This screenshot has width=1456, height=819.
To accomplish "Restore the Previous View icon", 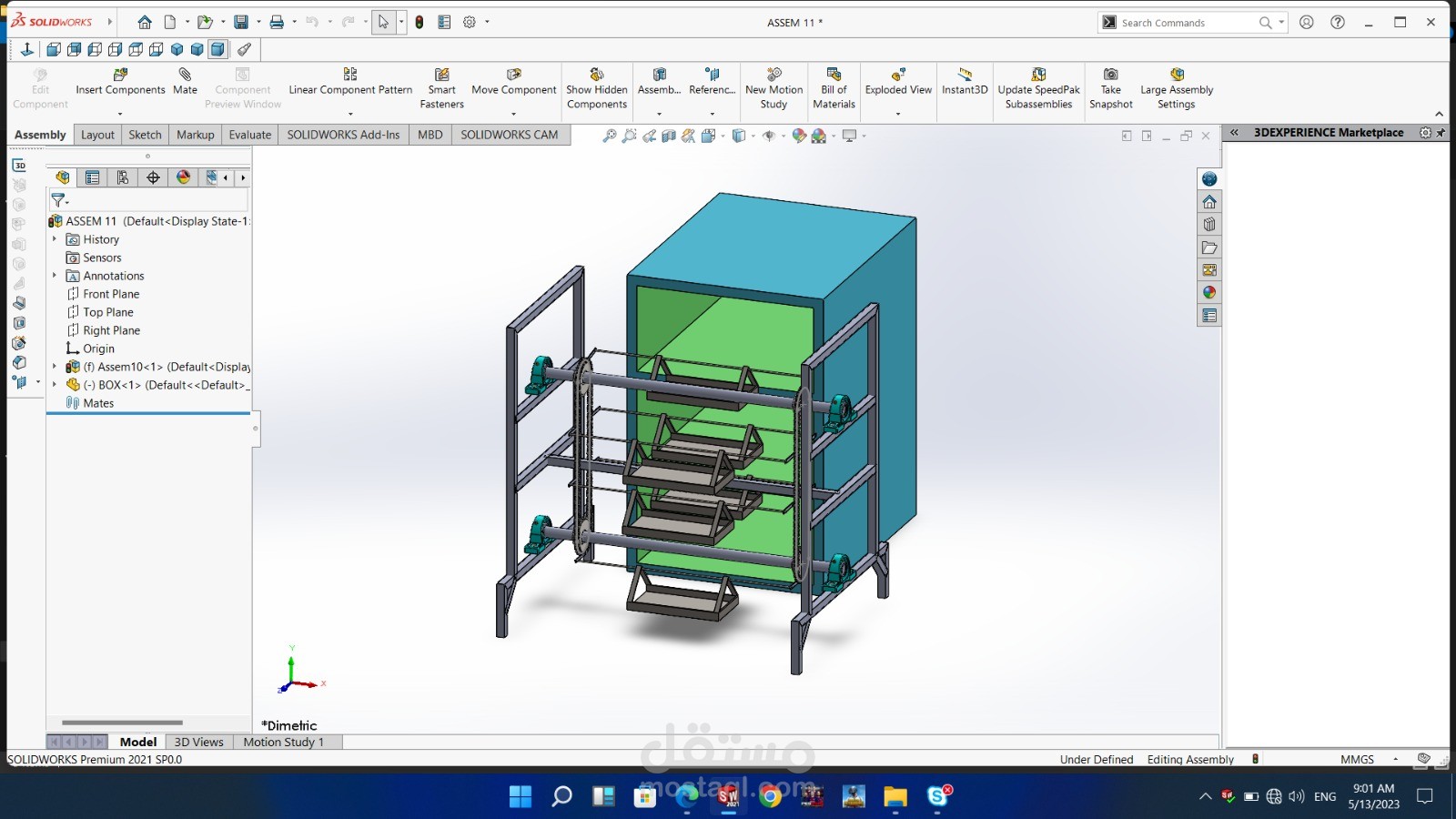I will coord(649,136).
